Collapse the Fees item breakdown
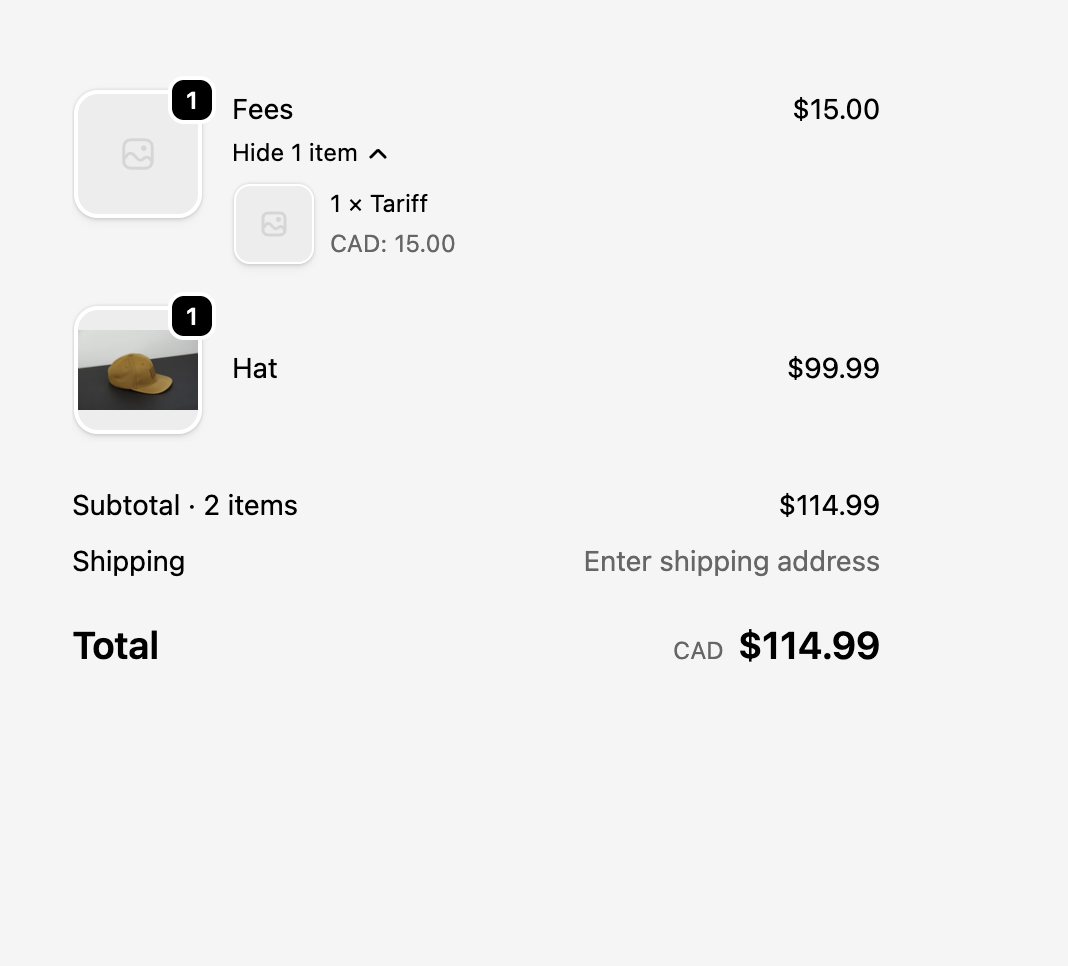The width and height of the screenshot is (1068, 966). click(309, 152)
